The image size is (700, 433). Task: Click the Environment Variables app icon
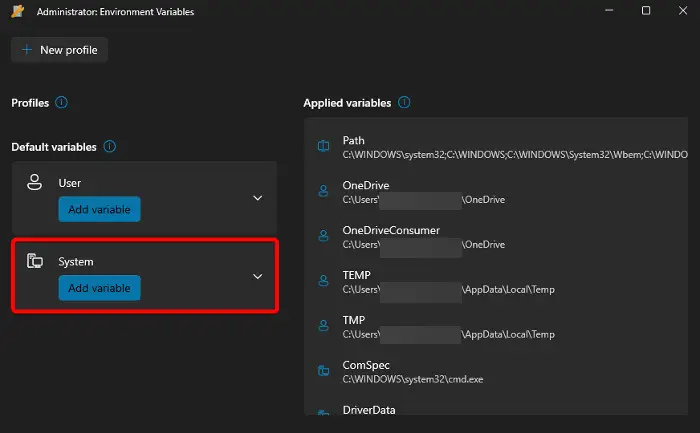point(18,12)
